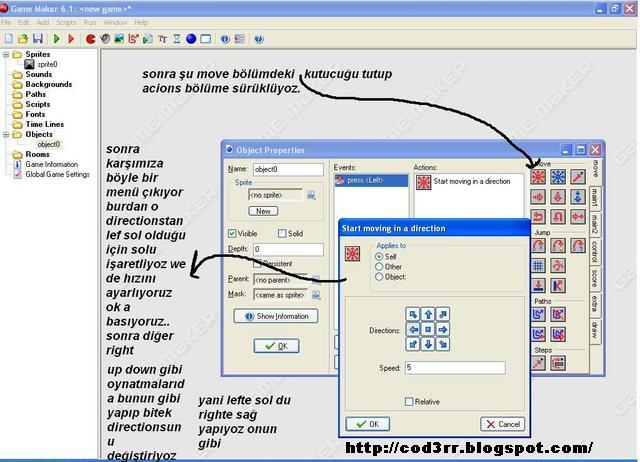The image size is (640, 462).
Task: Select the press <Left> event
Action: pos(371,180)
